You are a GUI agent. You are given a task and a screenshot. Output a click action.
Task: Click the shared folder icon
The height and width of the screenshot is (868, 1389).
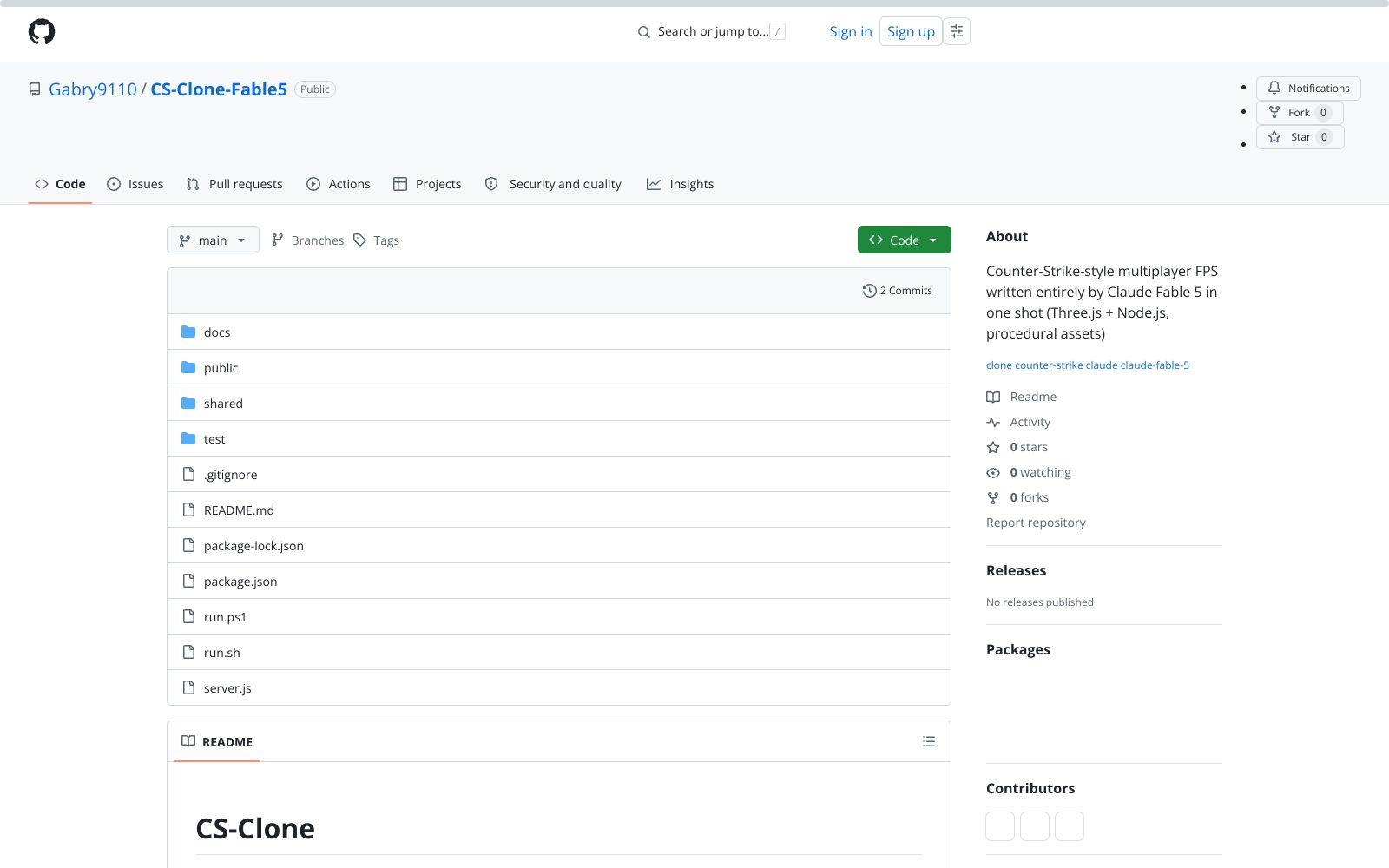pos(188,403)
